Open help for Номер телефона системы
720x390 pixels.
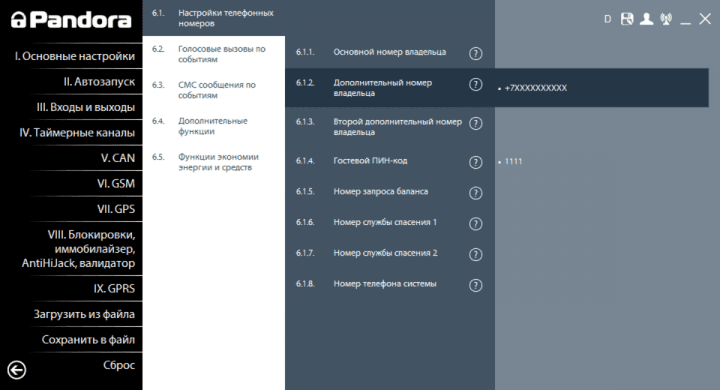point(476,285)
